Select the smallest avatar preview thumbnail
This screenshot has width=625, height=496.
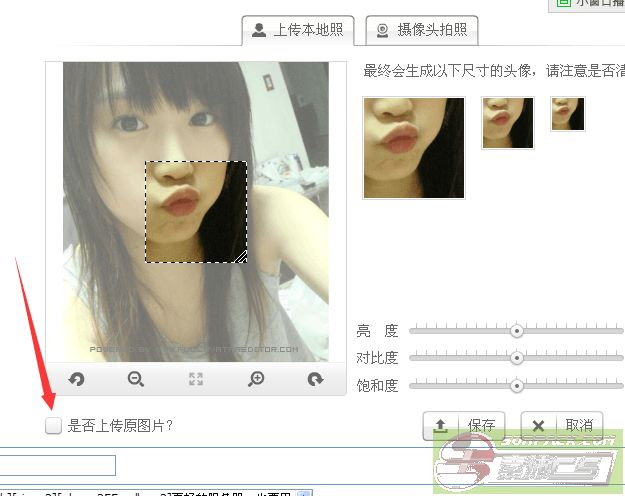click(567, 114)
